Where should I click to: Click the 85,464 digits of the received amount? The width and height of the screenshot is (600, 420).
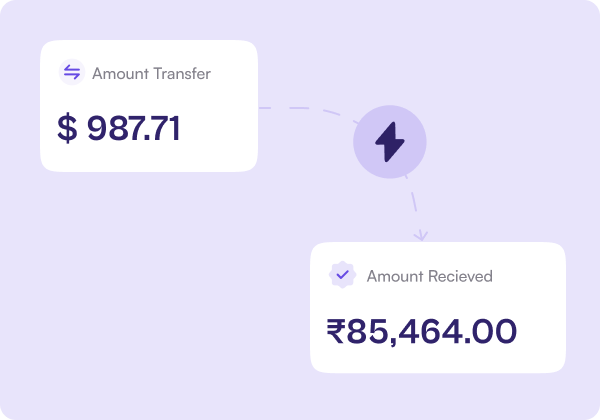click(399, 330)
